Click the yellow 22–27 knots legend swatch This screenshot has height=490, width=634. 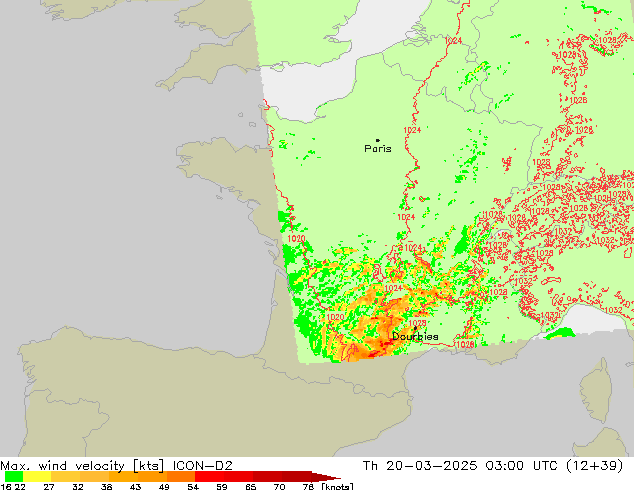point(37,477)
